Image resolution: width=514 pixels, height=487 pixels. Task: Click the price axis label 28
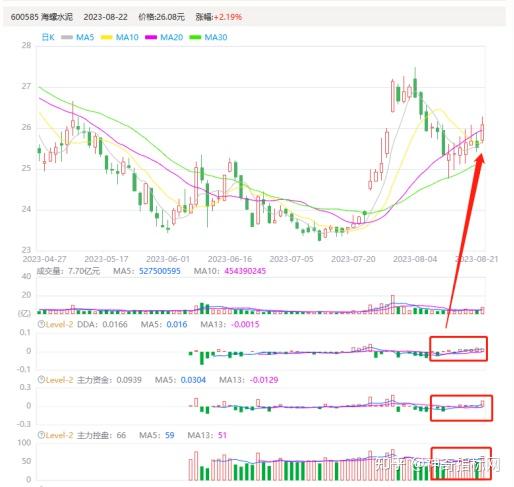pyautogui.click(x=26, y=45)
